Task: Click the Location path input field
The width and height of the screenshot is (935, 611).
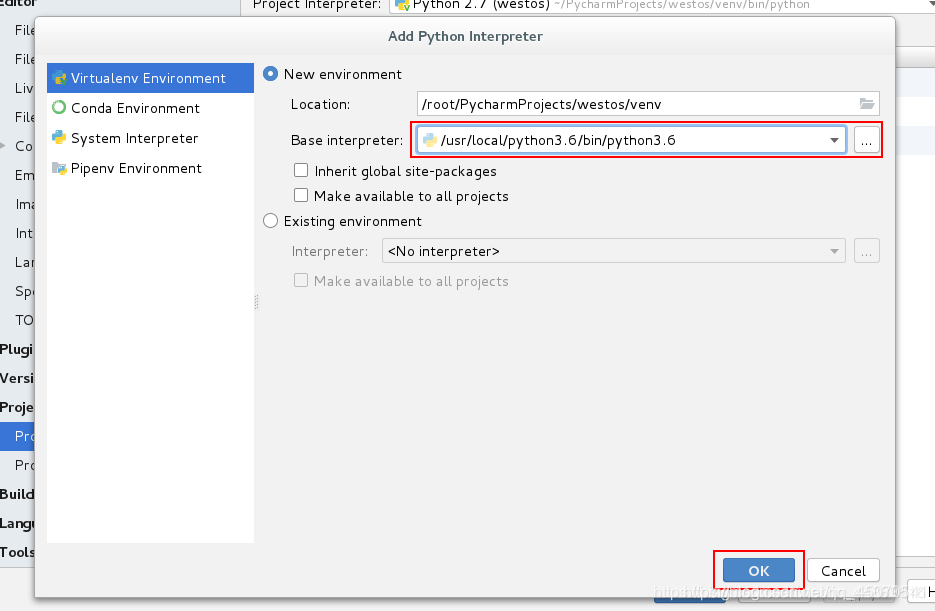Action: (x=648, y=104)
